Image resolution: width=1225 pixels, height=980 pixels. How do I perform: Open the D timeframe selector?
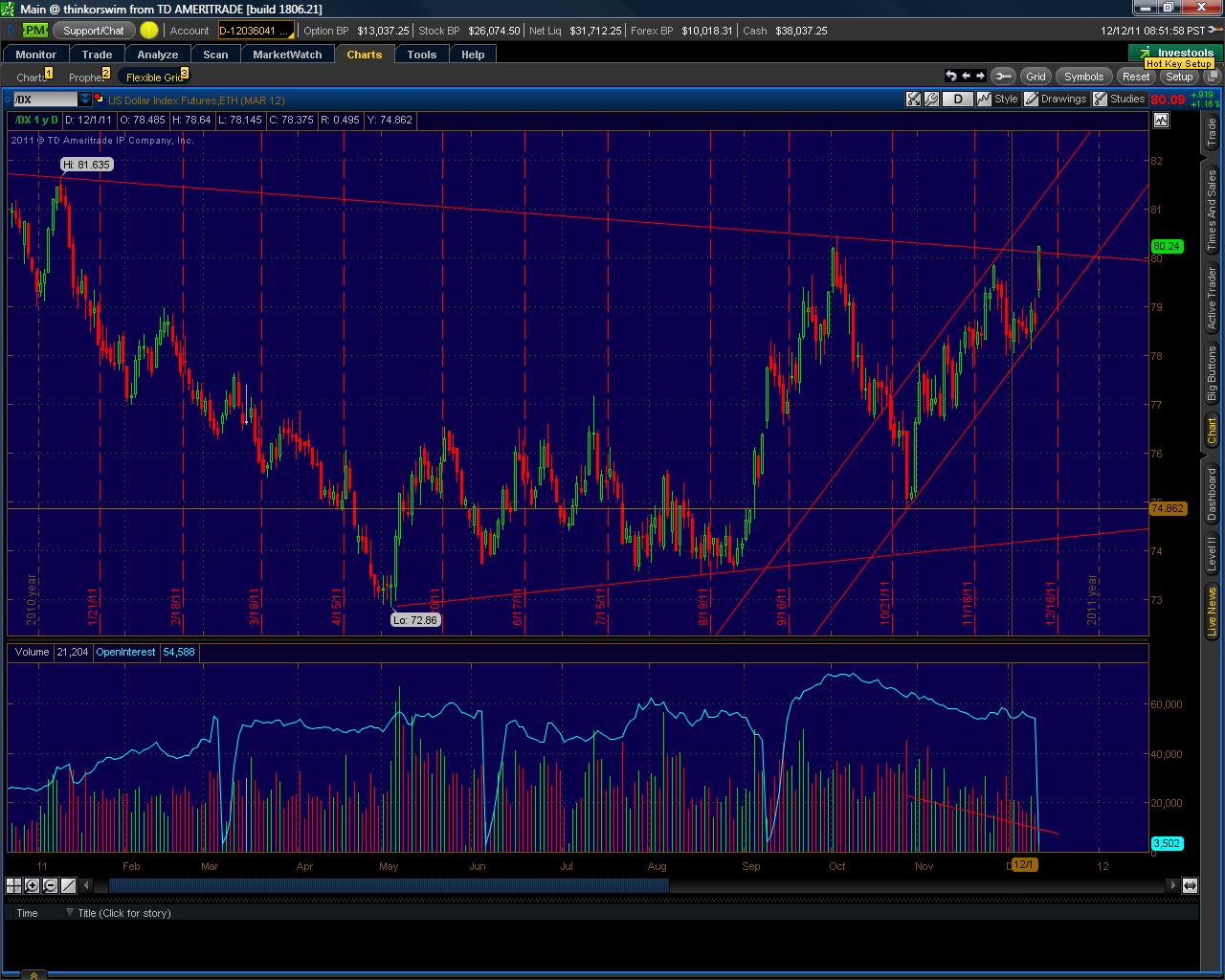[x=958, y=99]
